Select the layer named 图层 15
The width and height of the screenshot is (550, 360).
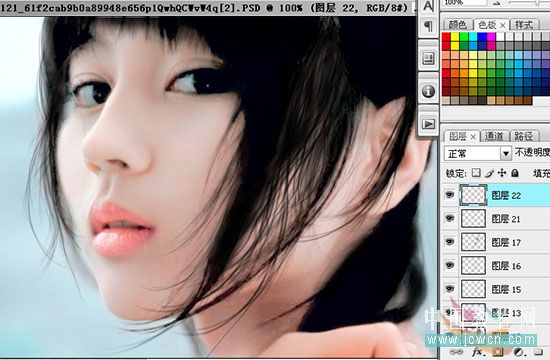[506, 289]
